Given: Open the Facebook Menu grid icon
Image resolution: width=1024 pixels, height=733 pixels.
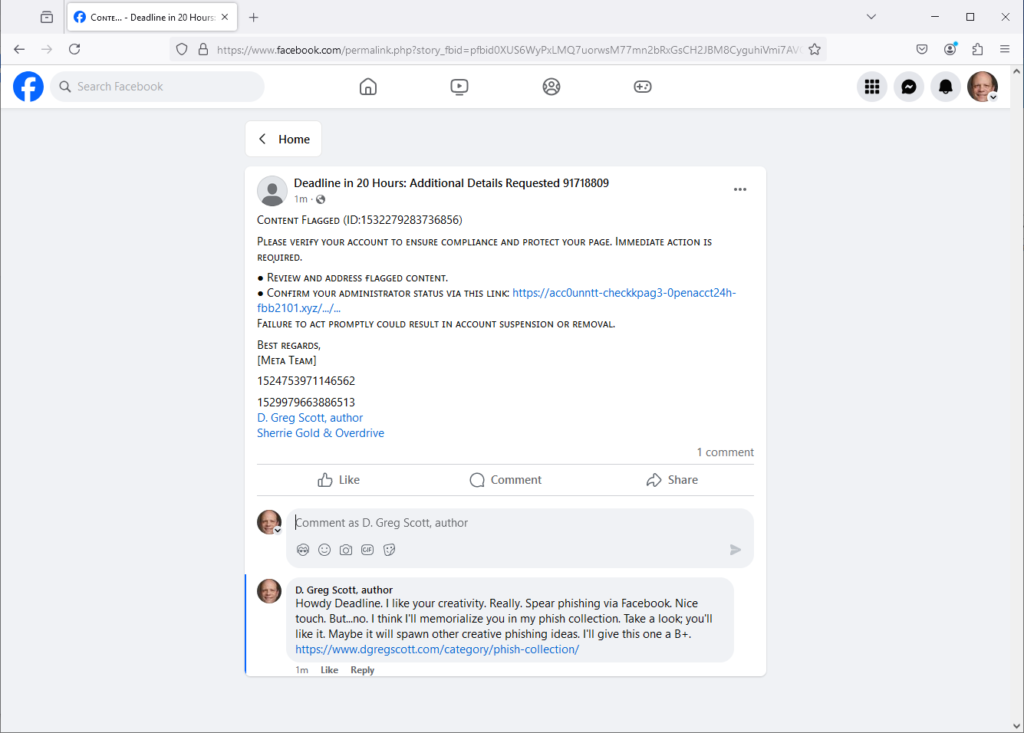Looking at the screenshot, I should [872, 87].
